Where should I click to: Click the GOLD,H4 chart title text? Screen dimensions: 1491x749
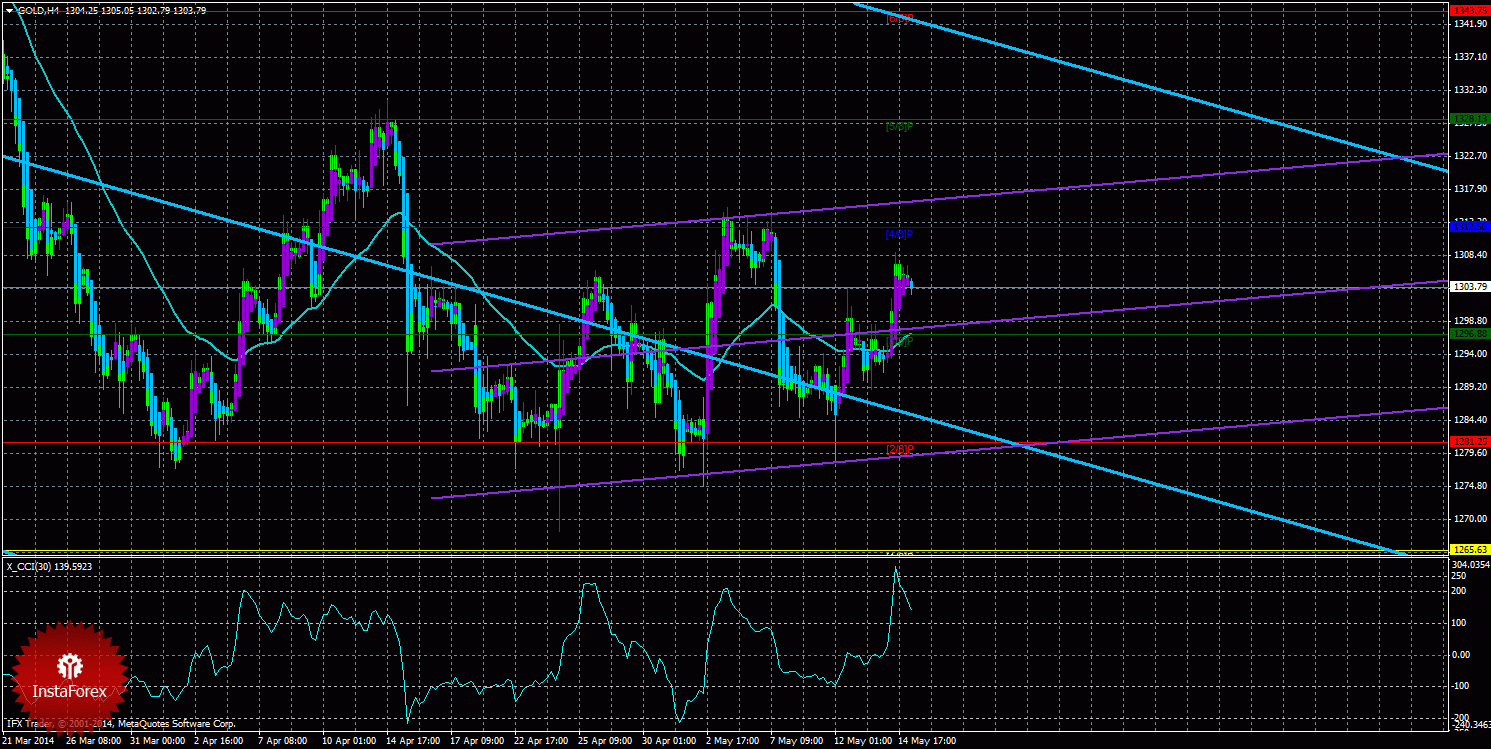[x=40, y=10]
